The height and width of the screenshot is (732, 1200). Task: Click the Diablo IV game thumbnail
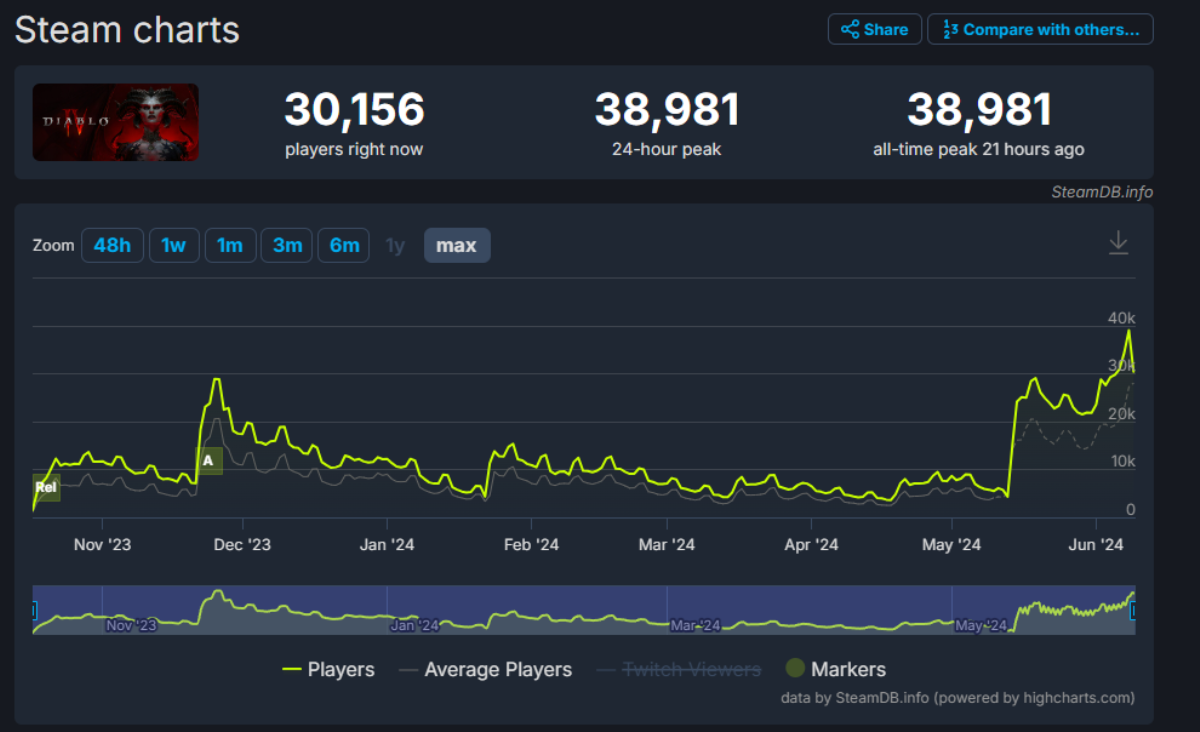[116, 122]
